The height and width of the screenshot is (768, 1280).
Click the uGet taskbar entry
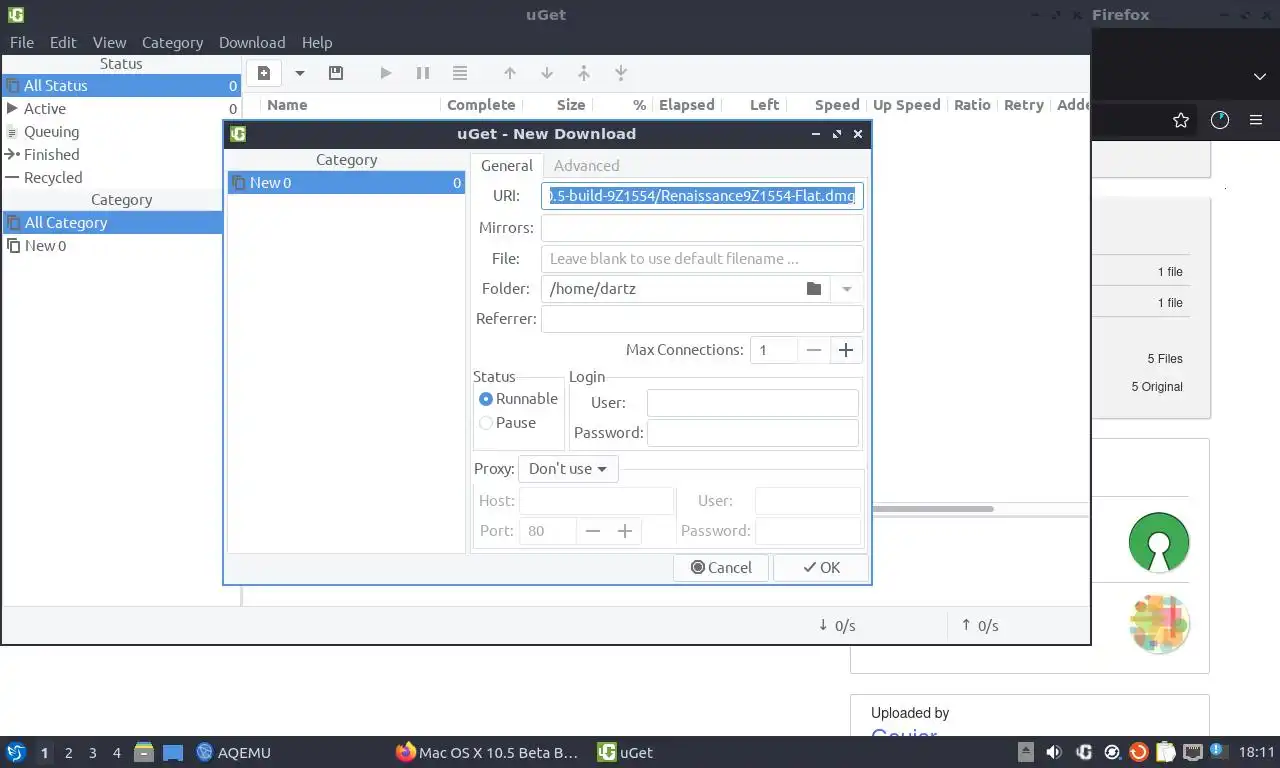click(625, 753)
